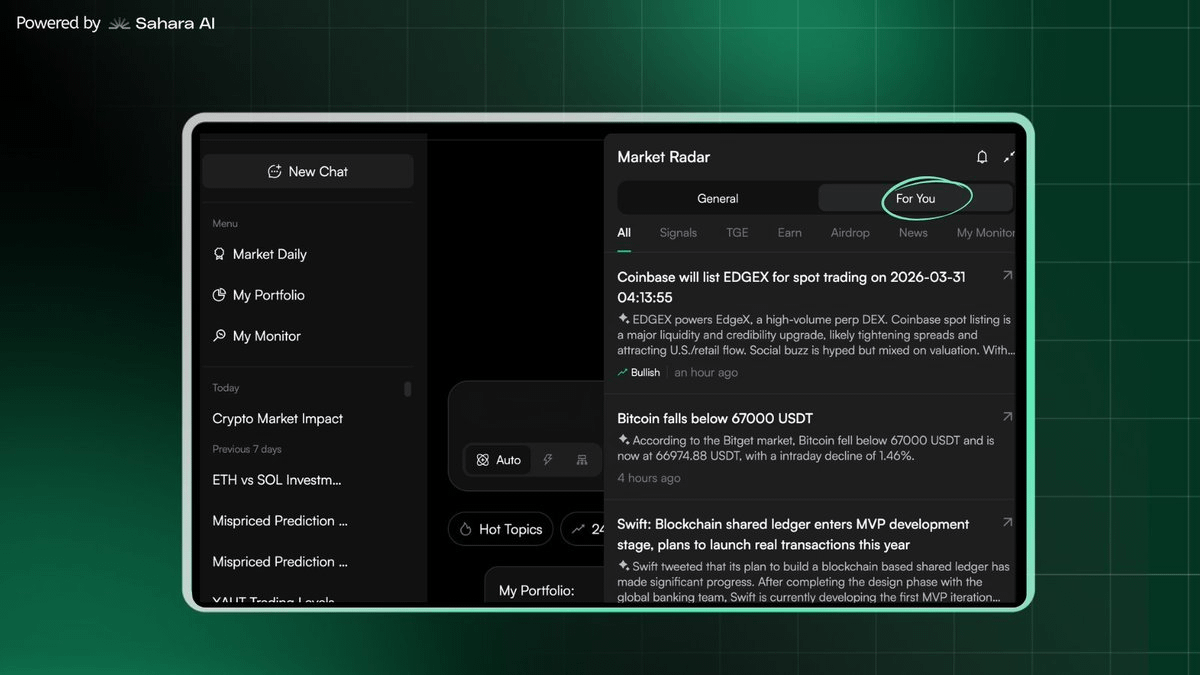Click the New Chat bubble icon

click(x=274, y=171)
